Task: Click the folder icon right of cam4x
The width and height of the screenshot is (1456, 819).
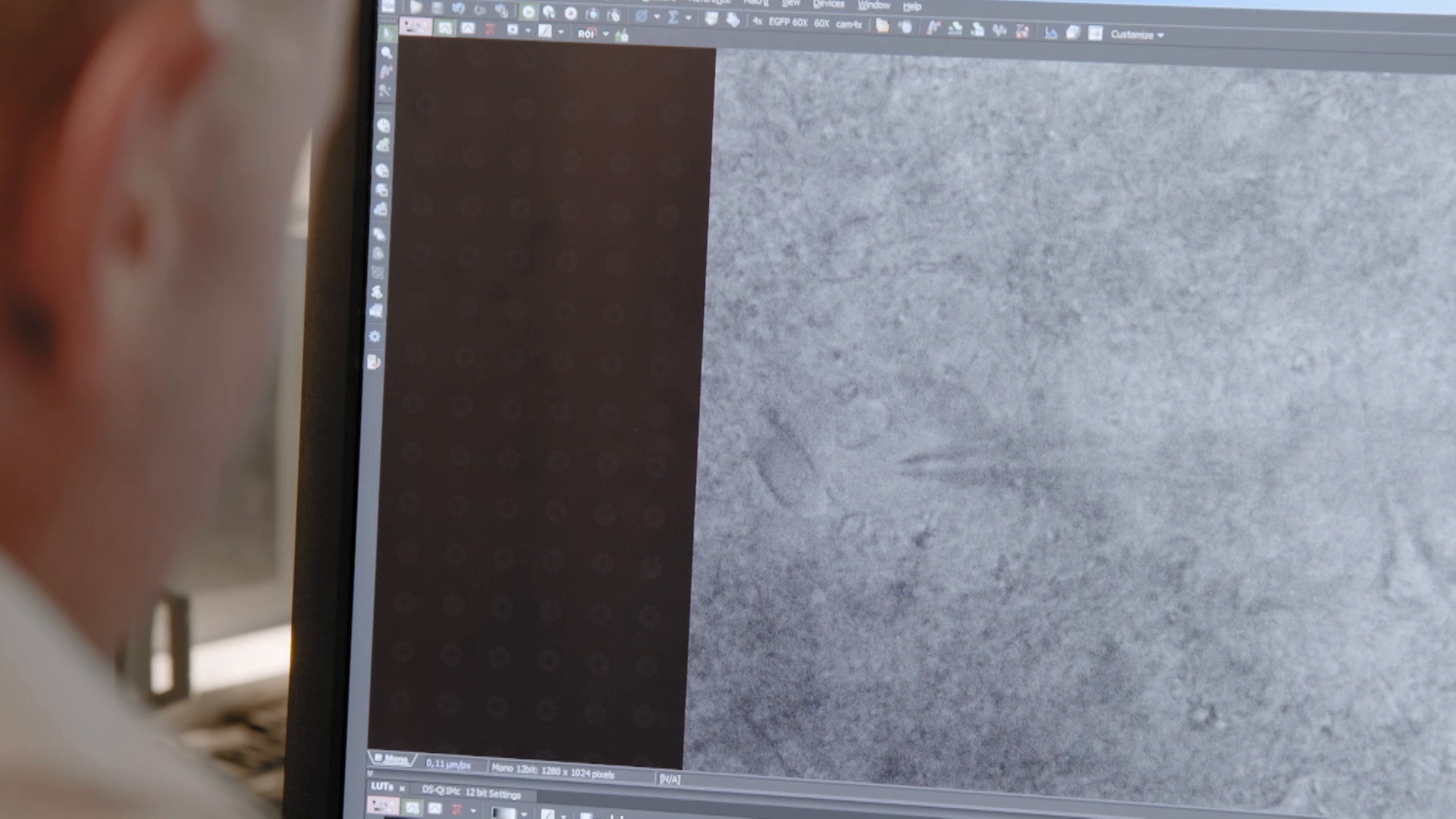Action: [x=882, y=26]
